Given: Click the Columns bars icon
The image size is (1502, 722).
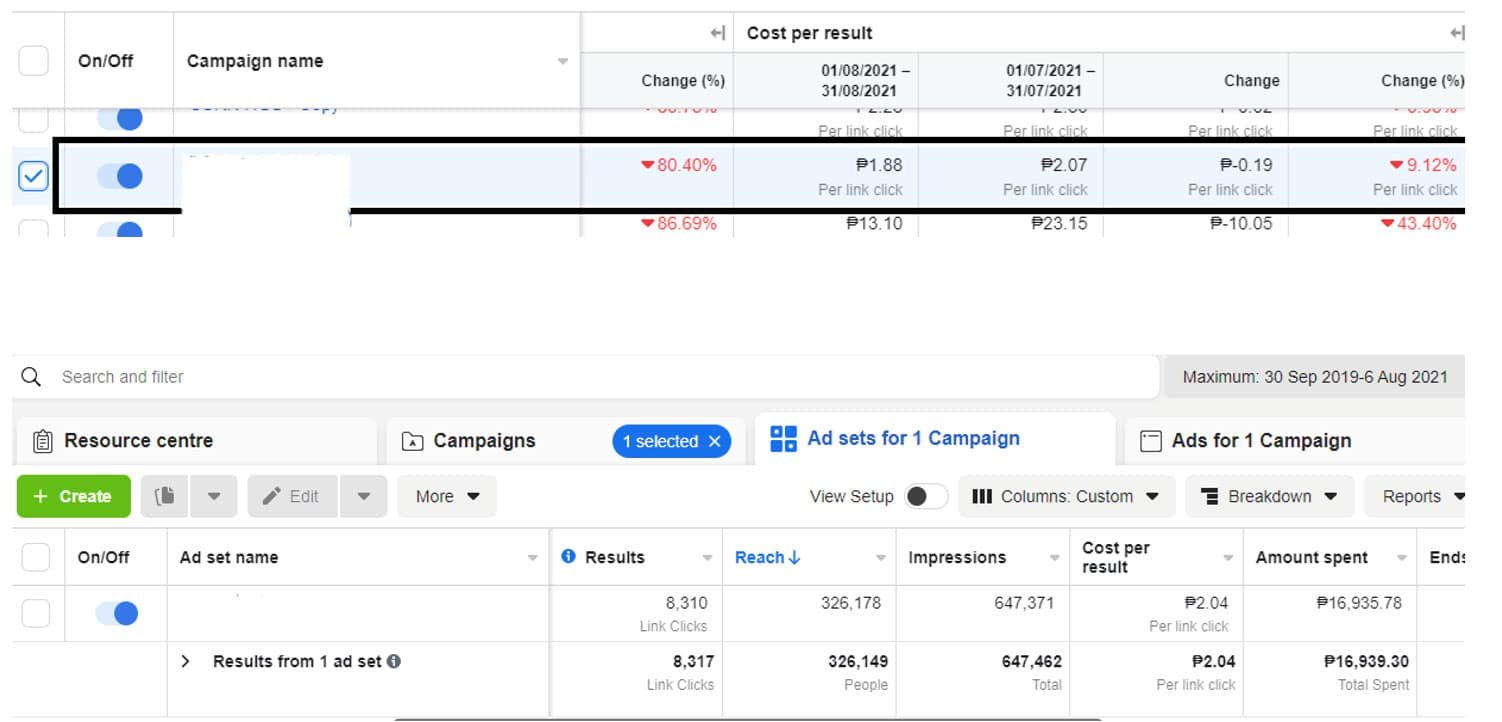Looking at the screenshot, I should coord(982,496).
